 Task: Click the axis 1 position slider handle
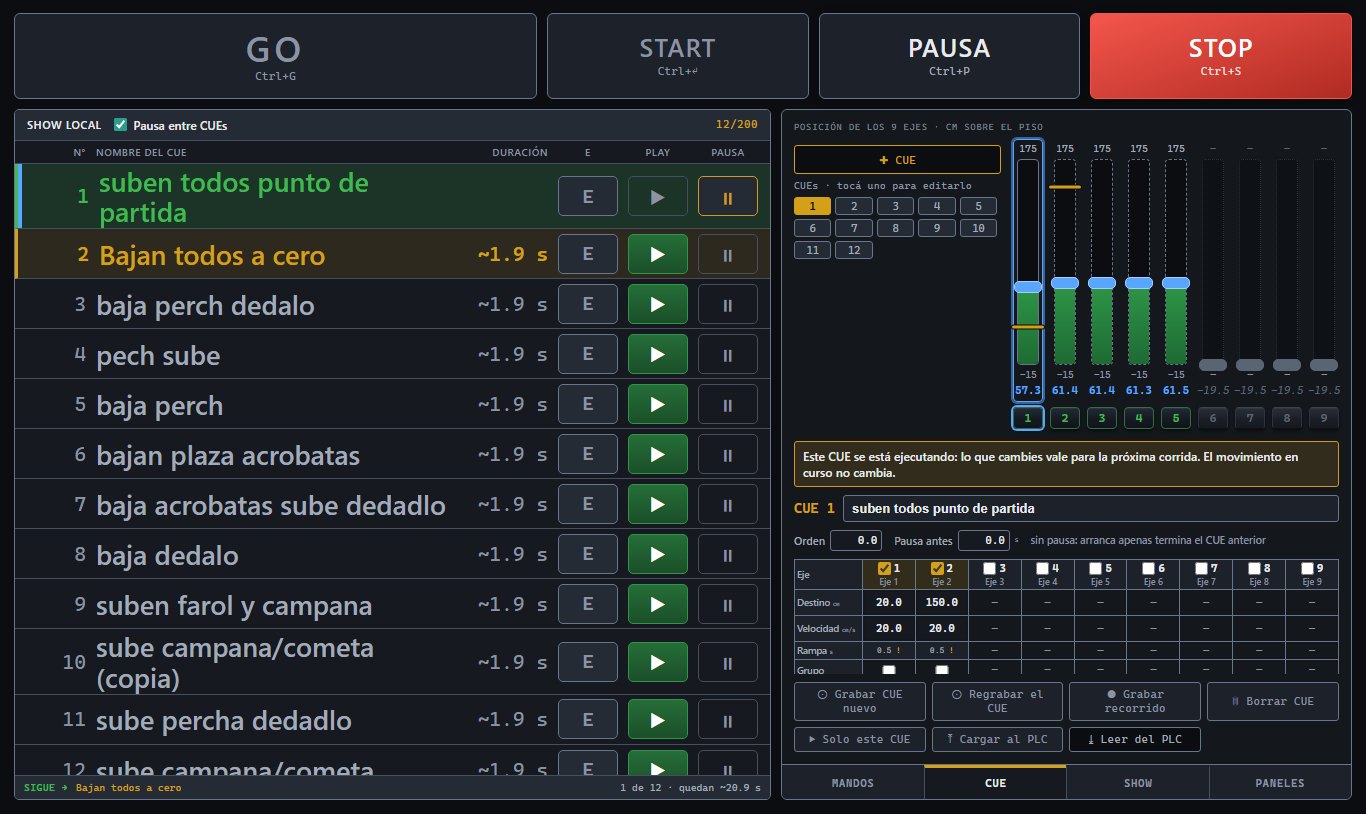click(1028, 287)
